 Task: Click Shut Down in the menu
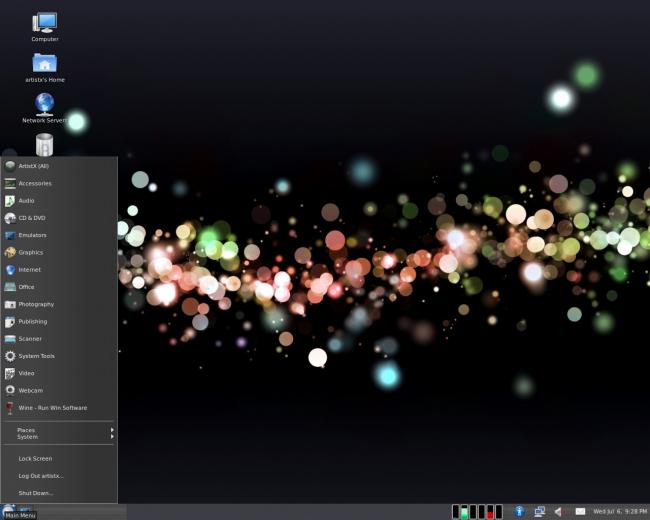point(59,493)
